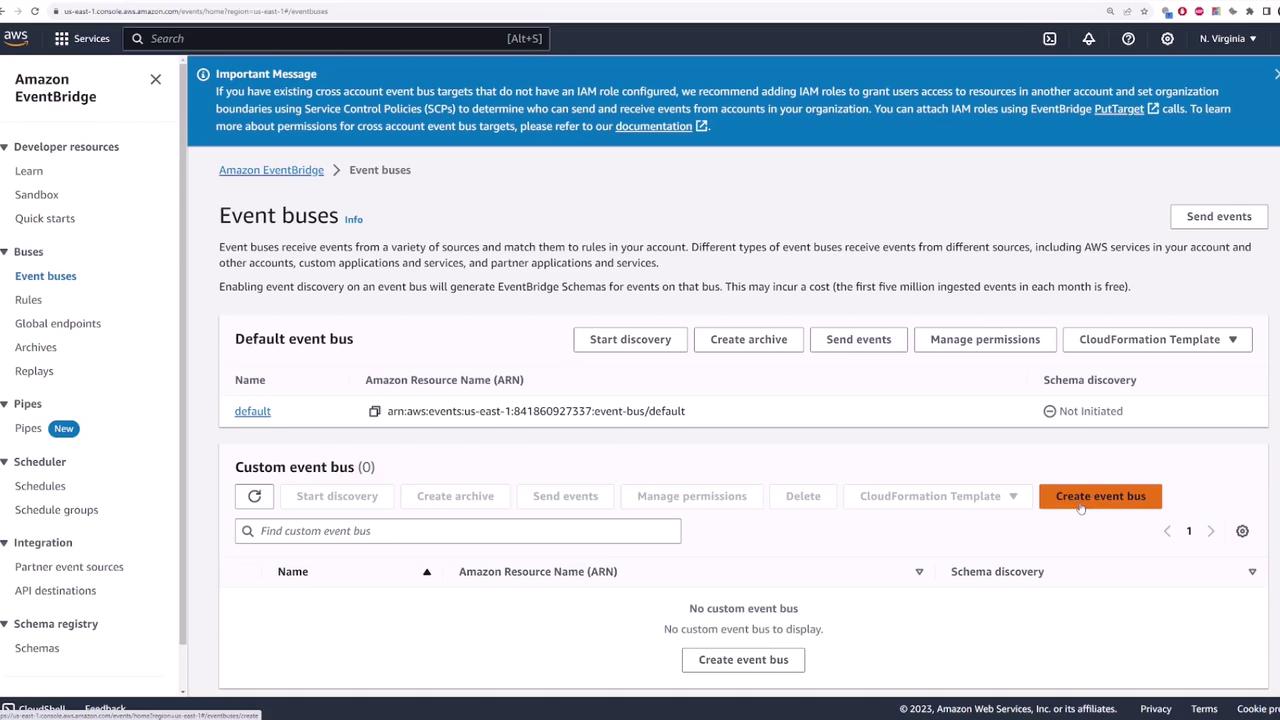This screenshot has height=720, width=1280.
Task: Collapse the Integration section
Action: click(x=5, y=543)
